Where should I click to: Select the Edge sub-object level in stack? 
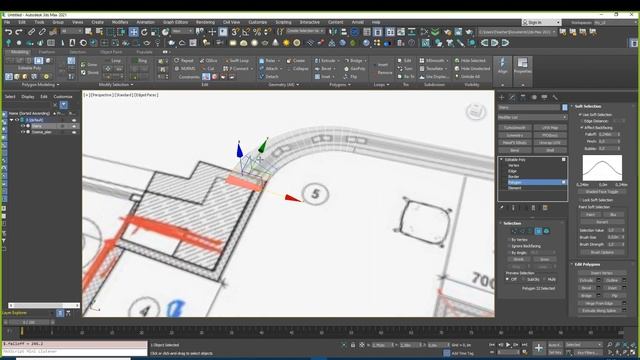[512, 171]
